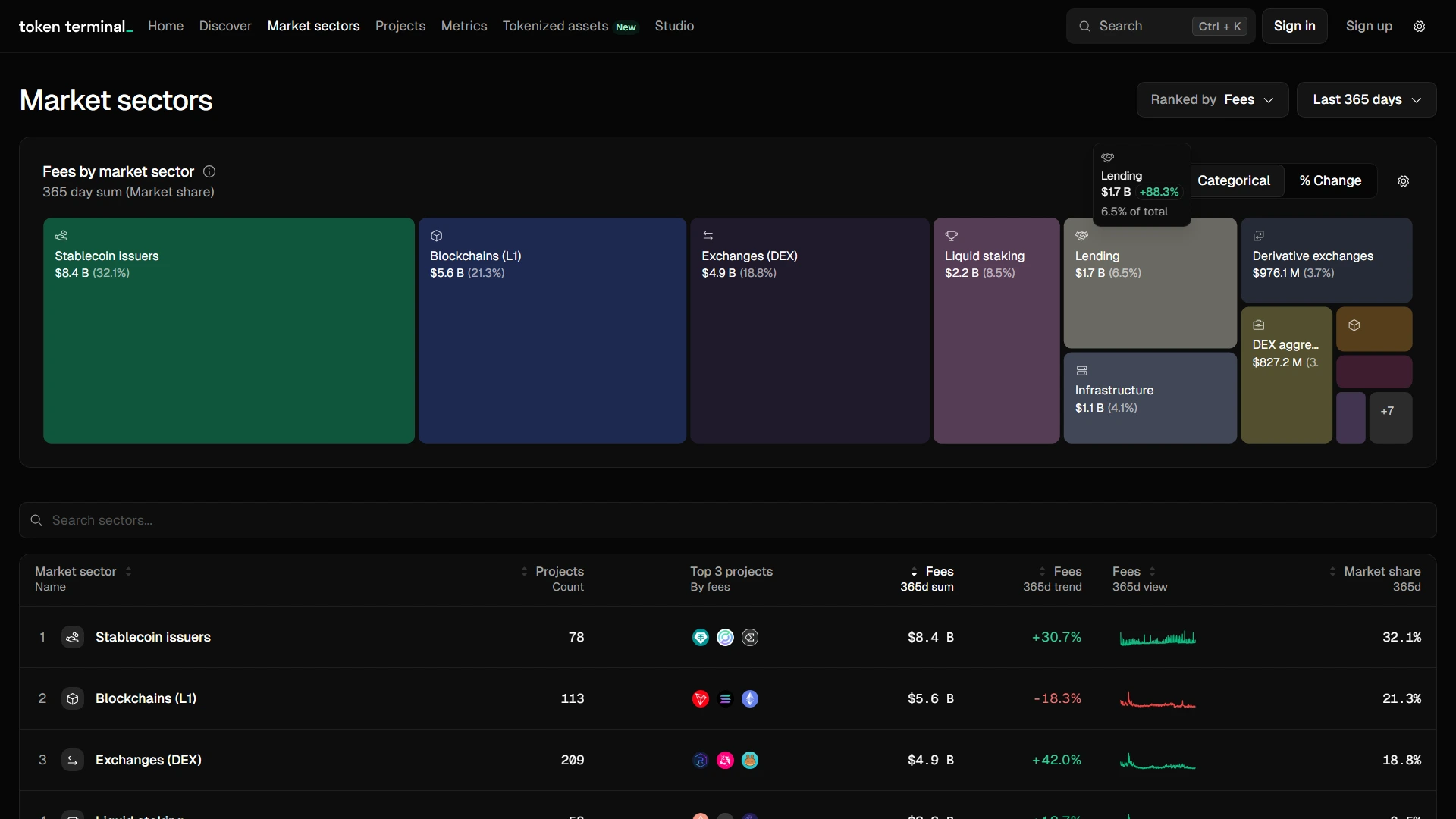
Task: Switch chart to Categorical view
Action: pos(1233,181)
